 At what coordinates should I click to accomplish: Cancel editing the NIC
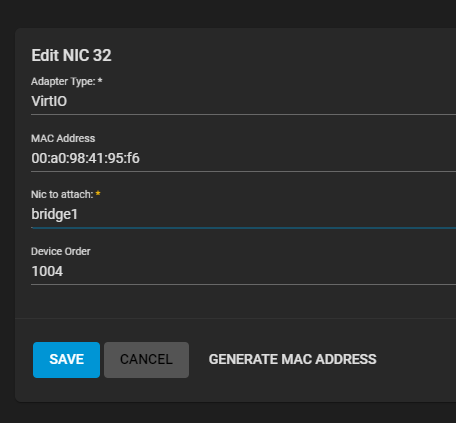click(x=146, y=360)
